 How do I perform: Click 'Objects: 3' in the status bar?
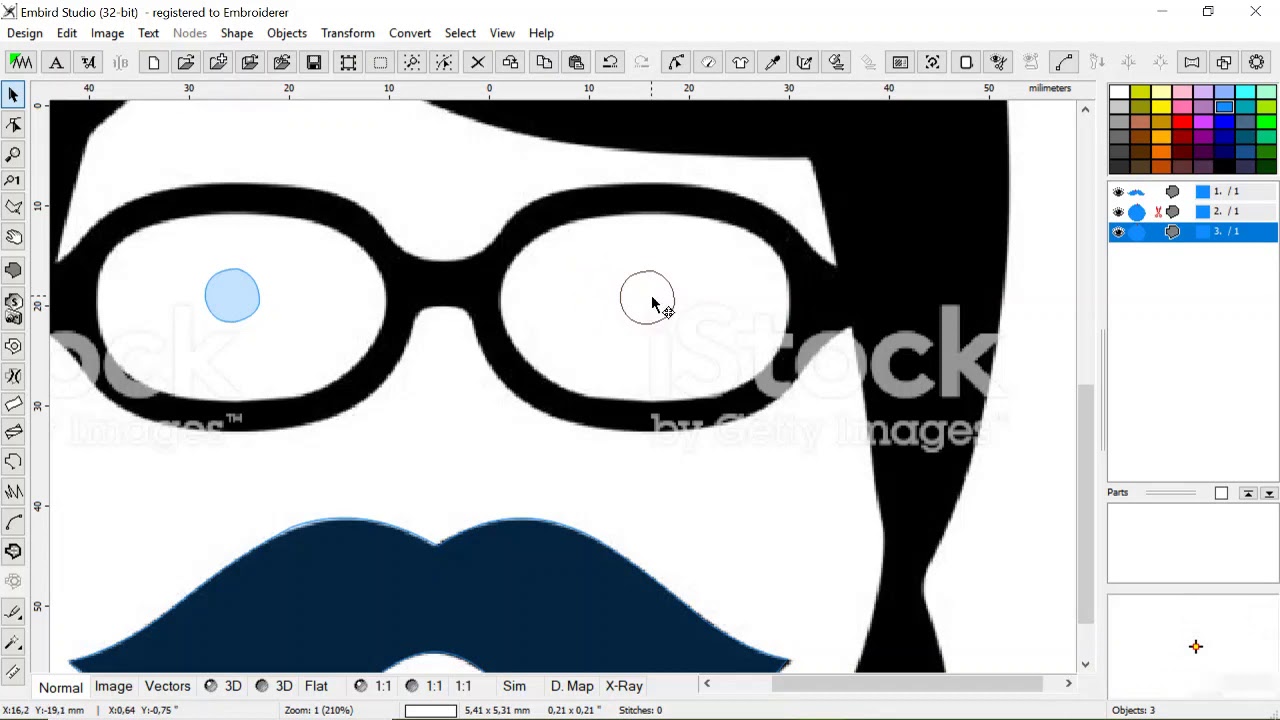click(1133, 710)
